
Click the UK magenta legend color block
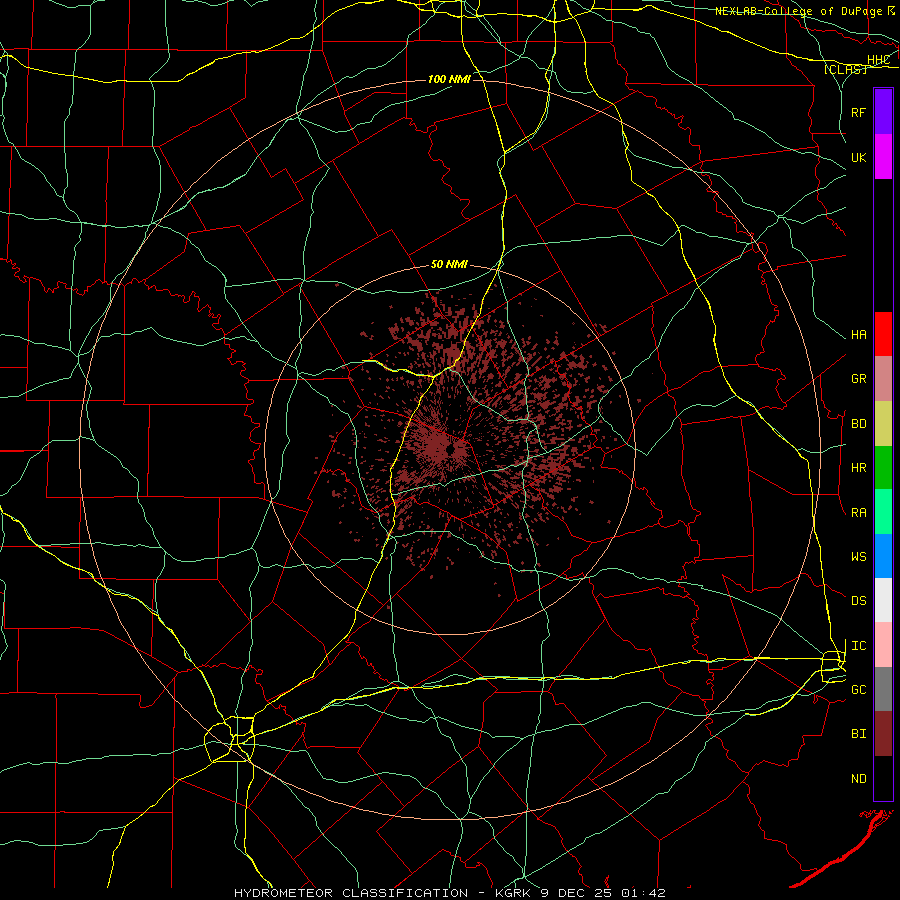pyautogui.click(x=883, y=156)
